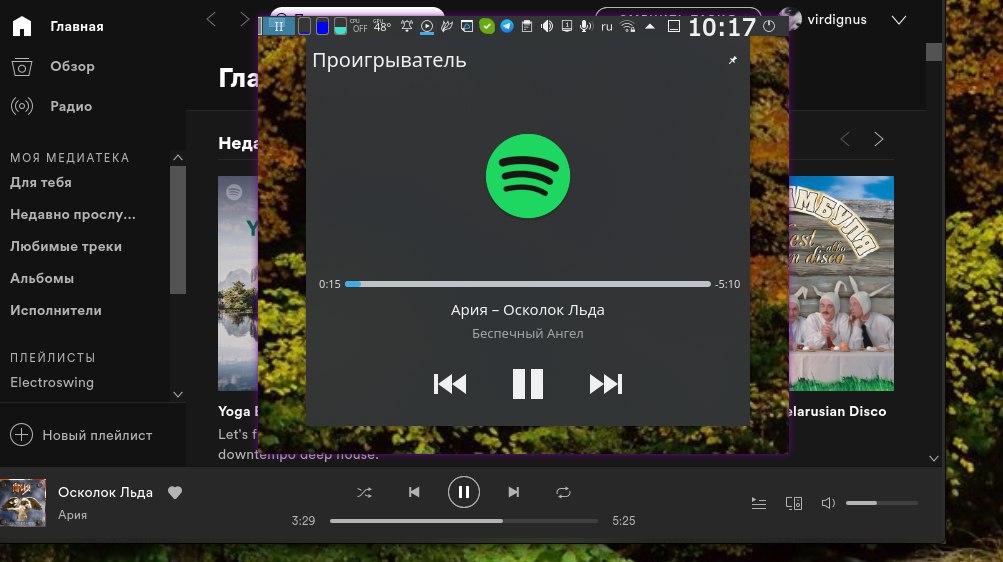
Task: Open the Радио section
Action: point(71,106)
